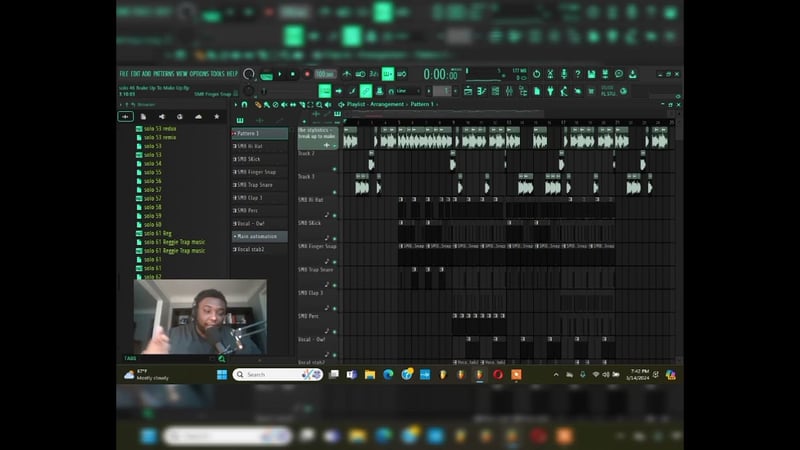Open the project info page icon

tap(537, 91)
